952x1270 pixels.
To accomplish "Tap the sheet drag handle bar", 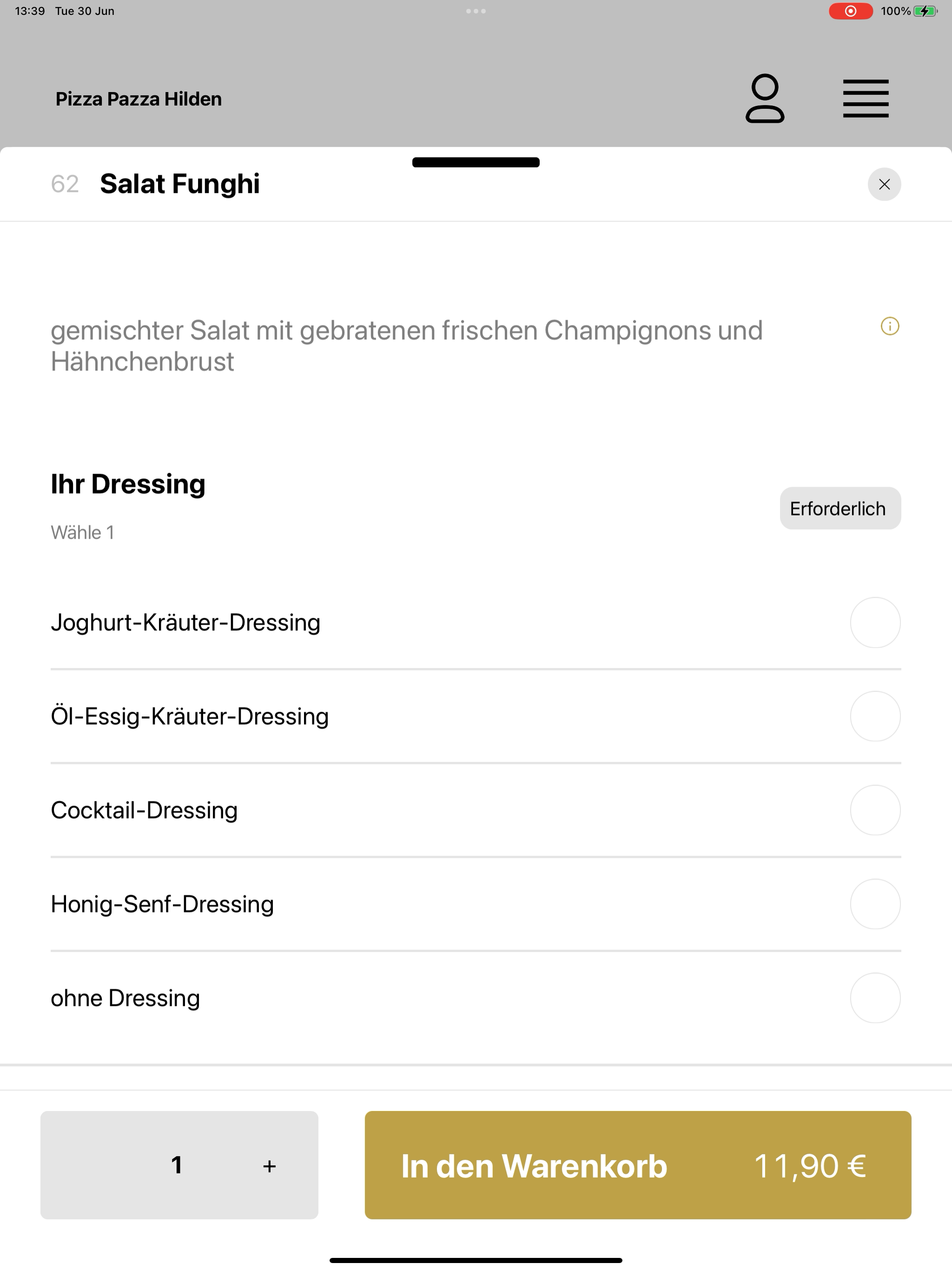I will (476, 163).
